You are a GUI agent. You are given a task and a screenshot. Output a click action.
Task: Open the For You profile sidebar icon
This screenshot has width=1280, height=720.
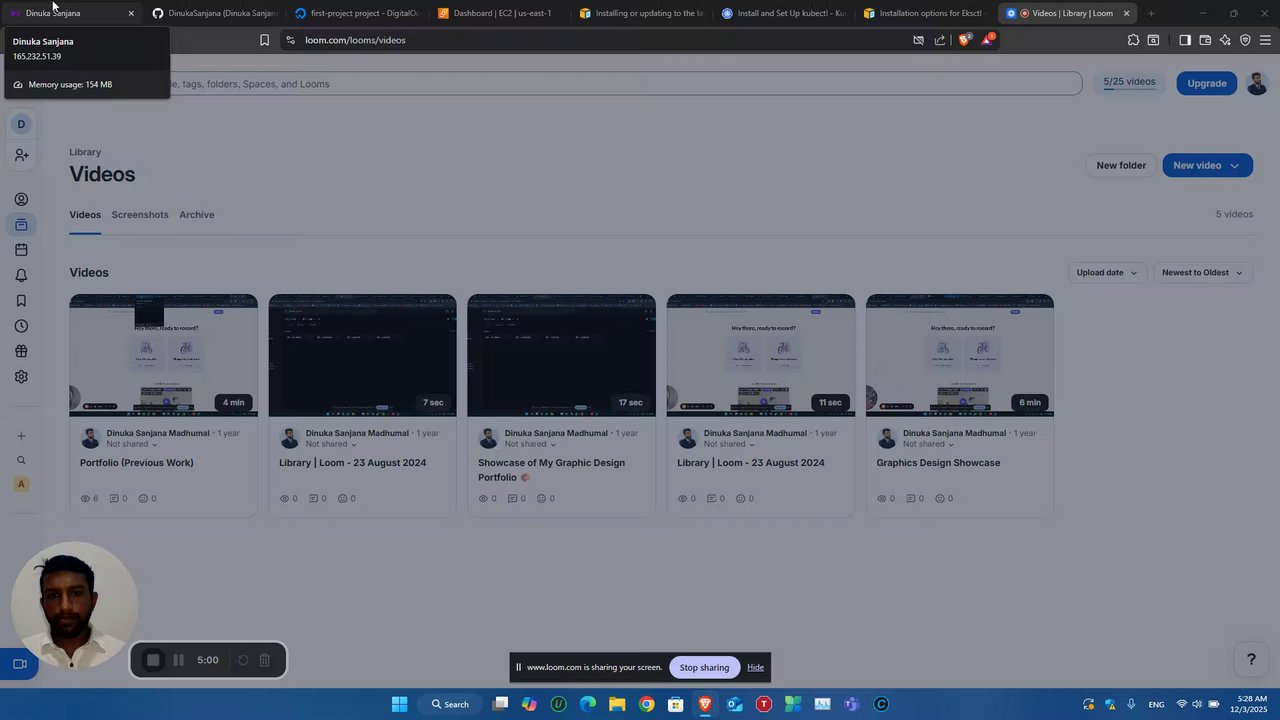pos(21,199)
